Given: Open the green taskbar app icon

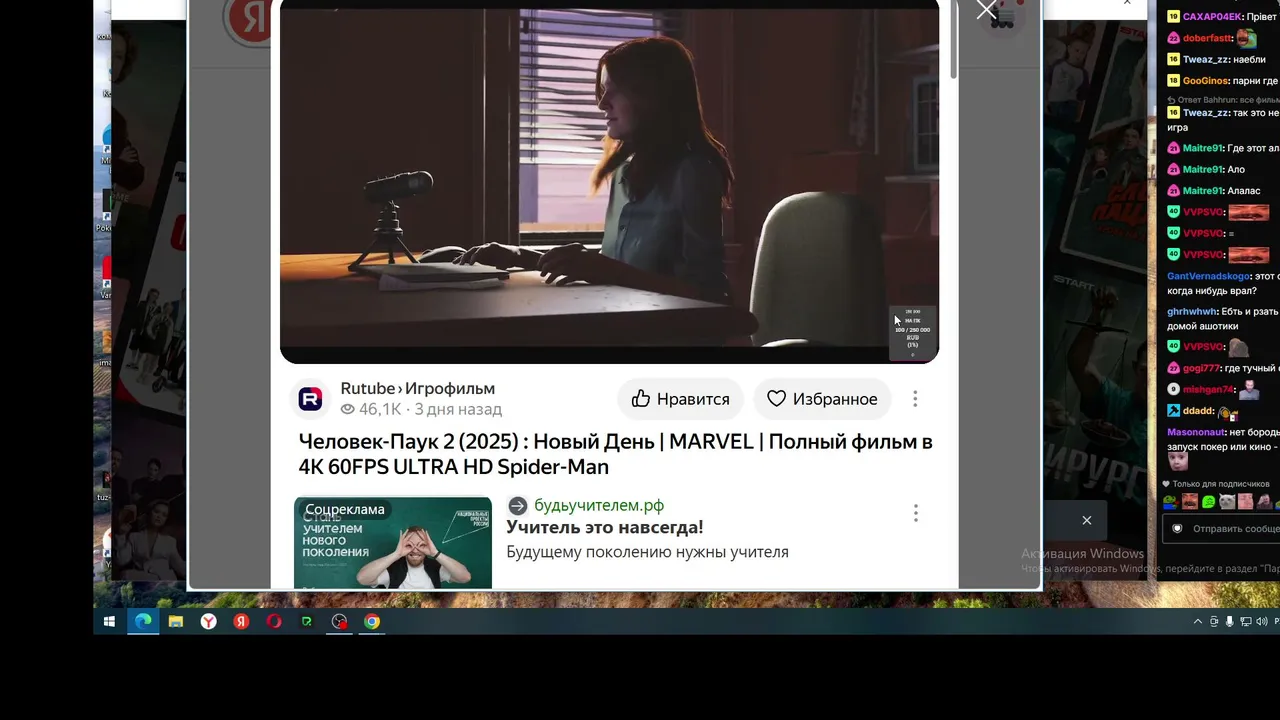Looking at the screenshot, I should click(x=307, y=621).
